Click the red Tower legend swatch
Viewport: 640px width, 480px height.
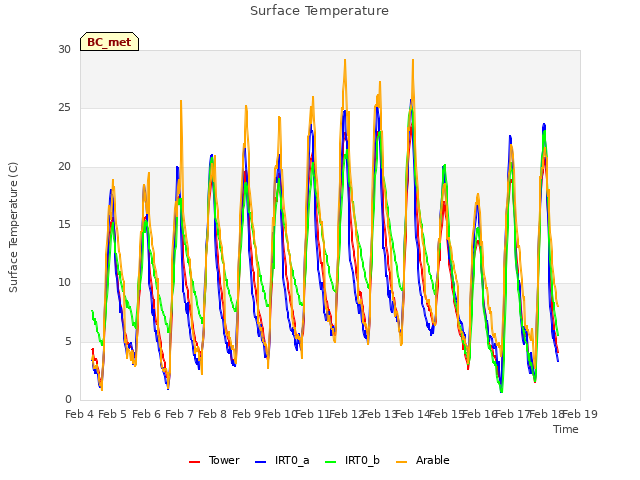[x=194, y=462]
